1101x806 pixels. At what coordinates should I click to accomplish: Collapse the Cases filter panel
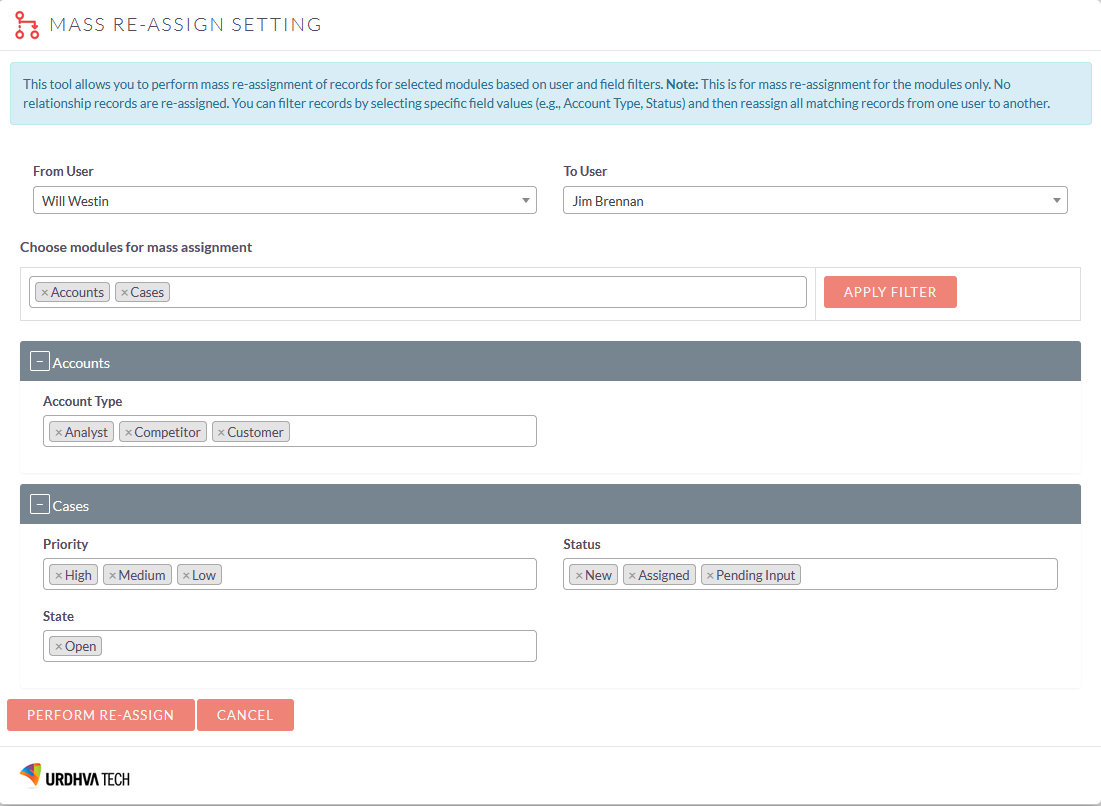click(x=39, y=503)
